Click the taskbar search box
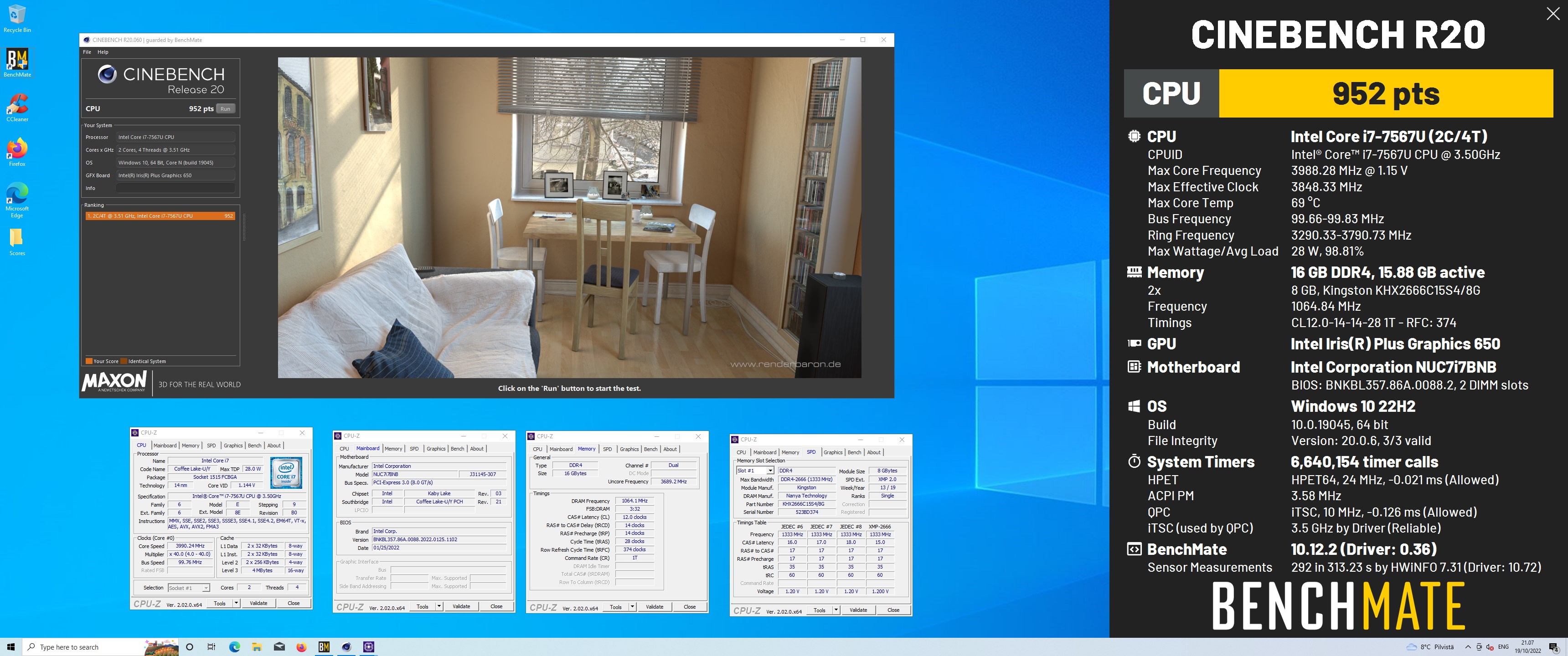 [100, 647]
